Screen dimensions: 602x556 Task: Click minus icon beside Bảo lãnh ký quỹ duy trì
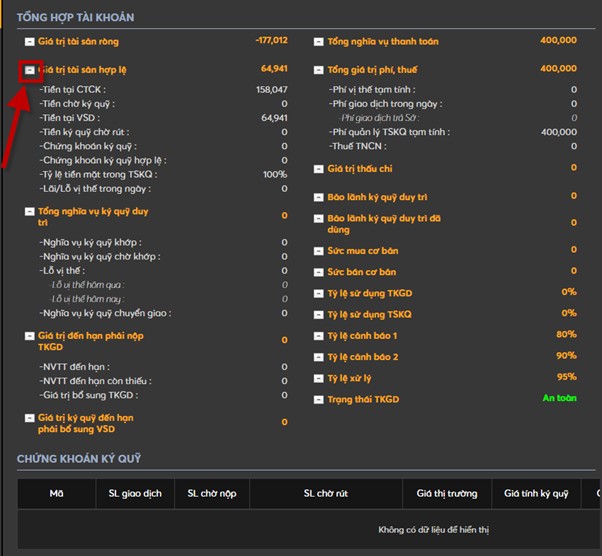point(319,197)
